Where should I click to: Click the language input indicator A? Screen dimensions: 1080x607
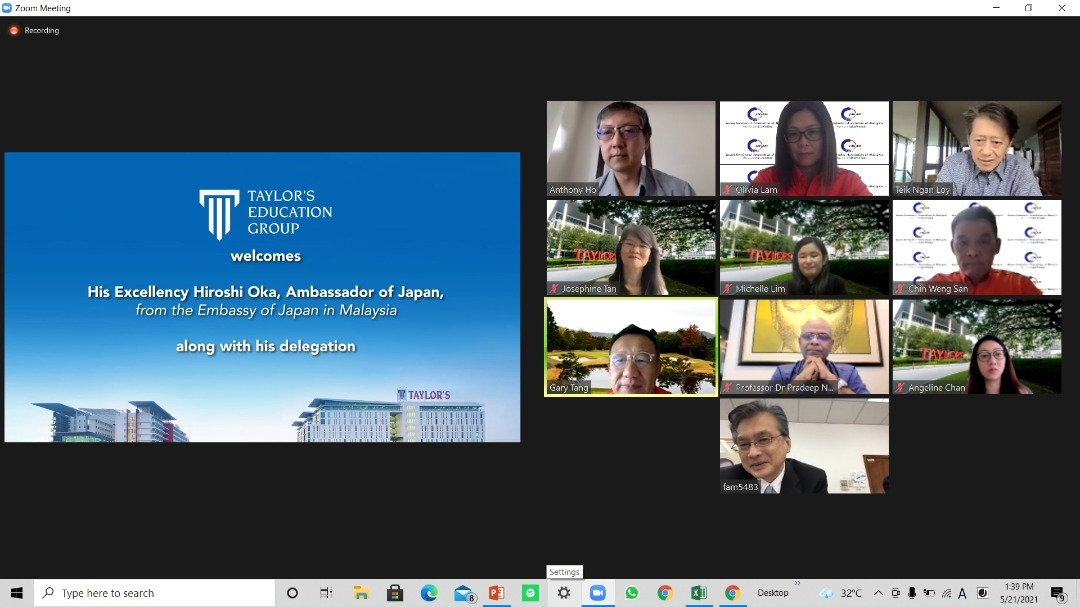point(962,593)
